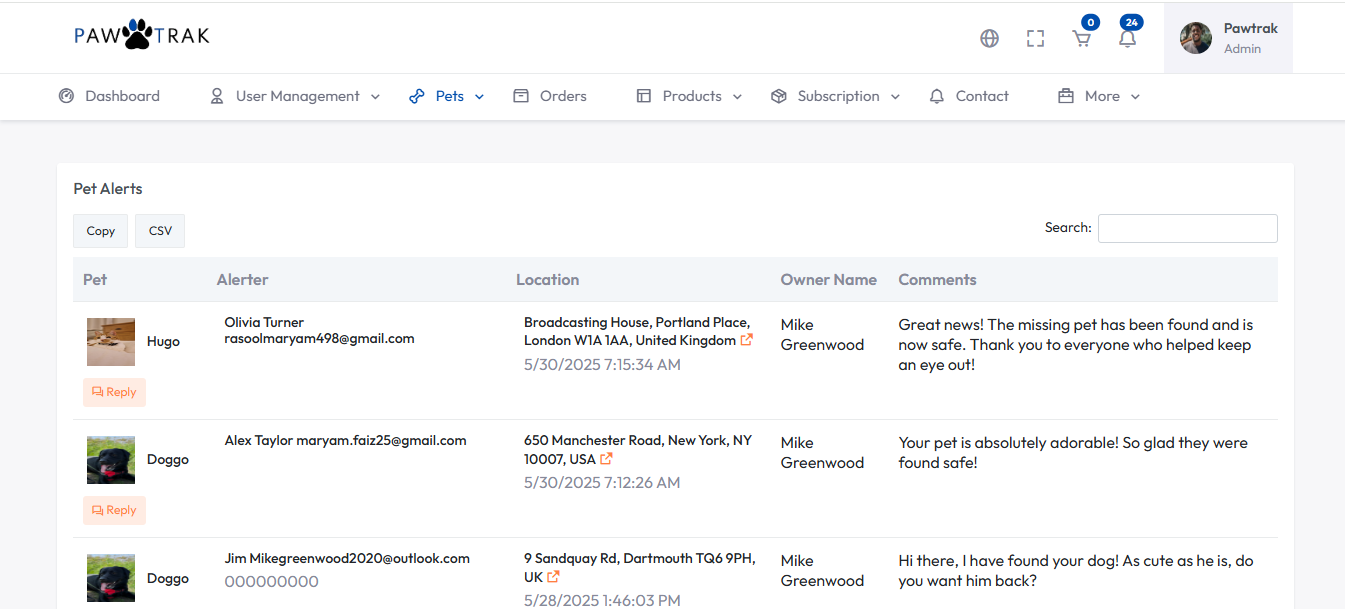Export the table with CSV button
Image resolution: width=1345 pixels, height=609 pixels.
coord(160,231)
